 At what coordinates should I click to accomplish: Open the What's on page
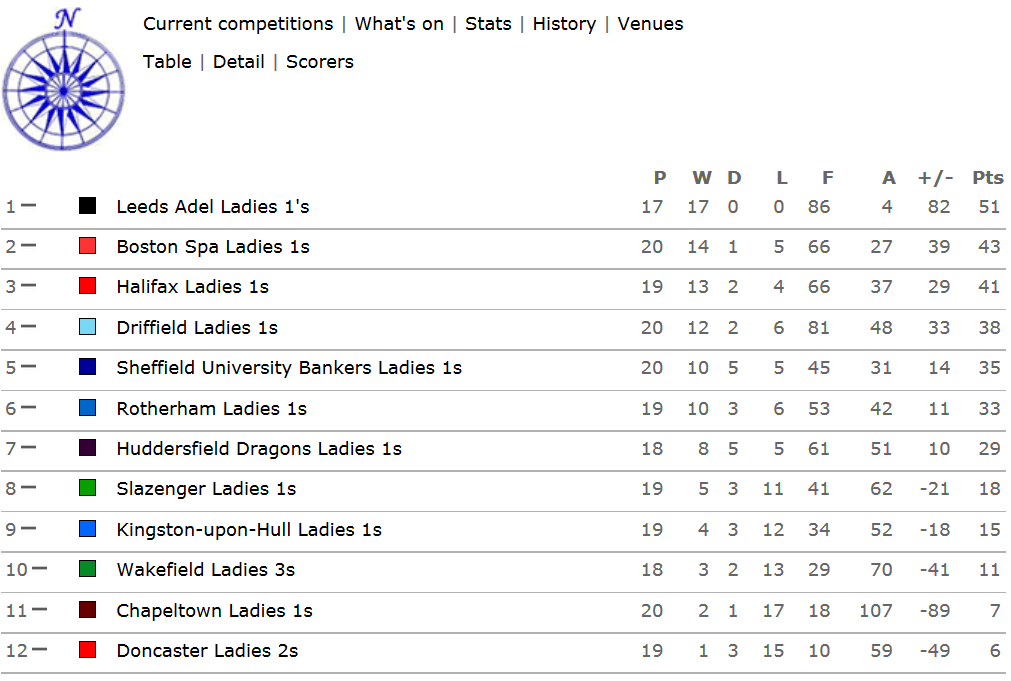pos(399,24)
